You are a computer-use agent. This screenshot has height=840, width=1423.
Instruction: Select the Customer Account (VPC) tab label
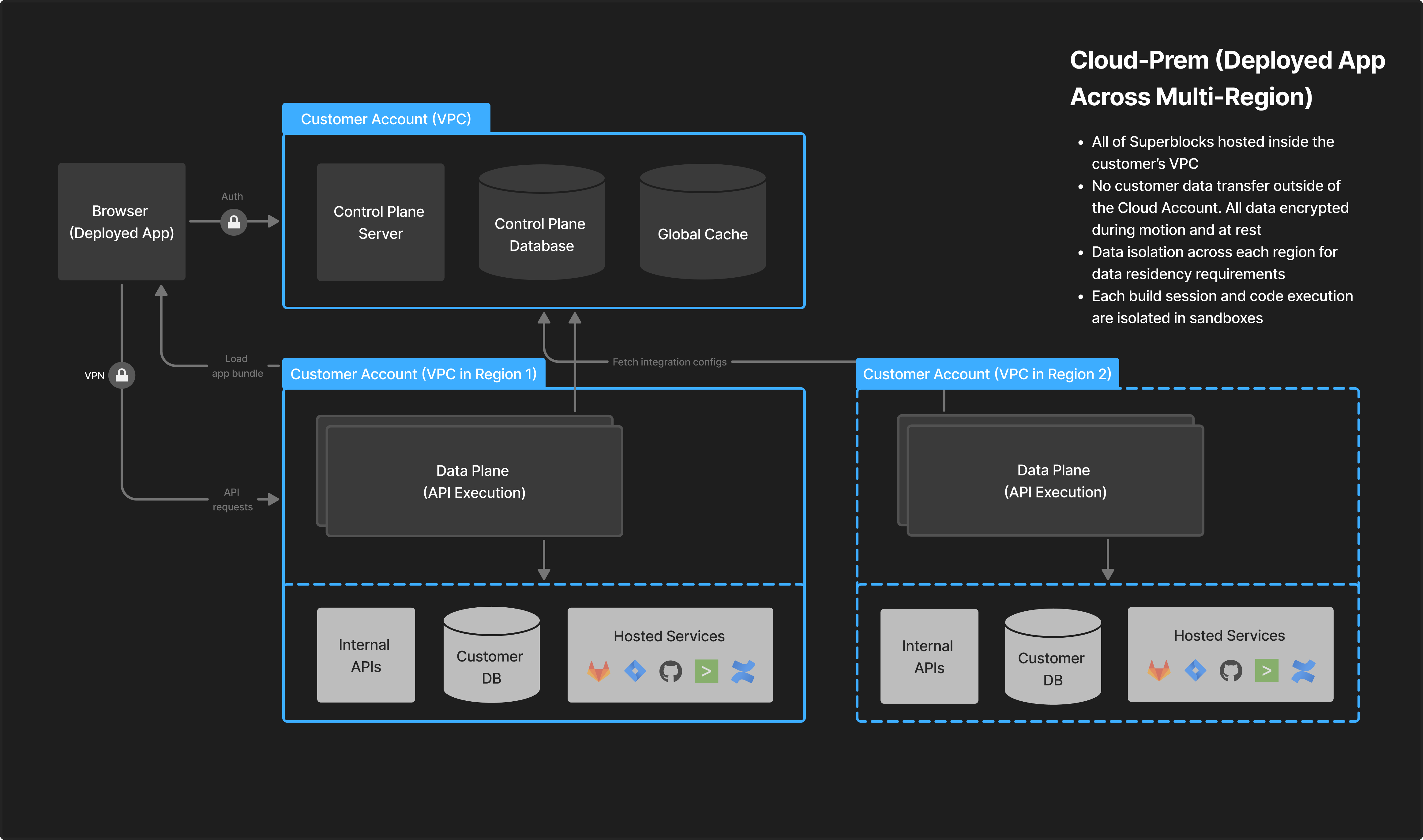[x=386, y=119]
